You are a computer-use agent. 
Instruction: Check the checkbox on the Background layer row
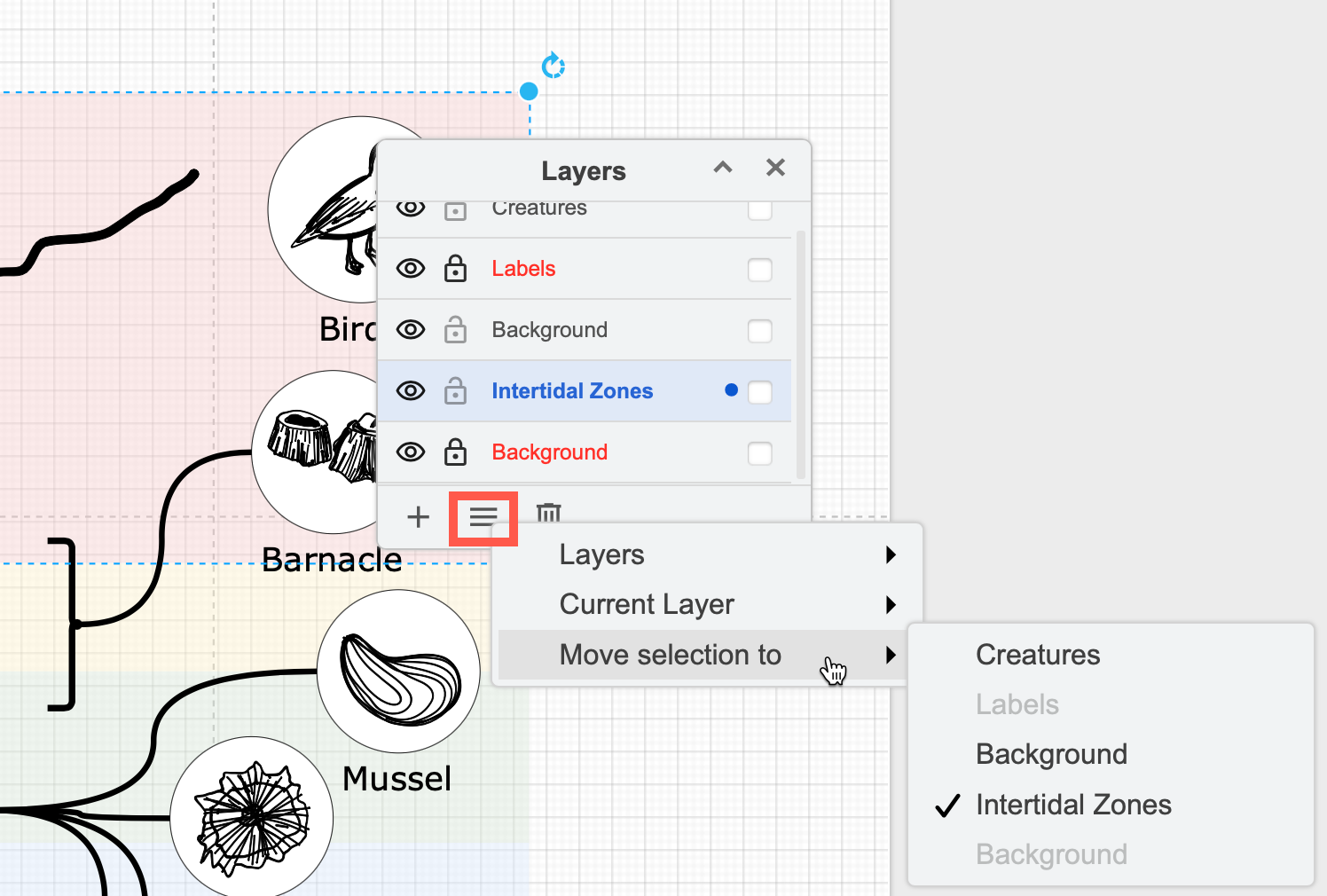coord(759,330)
